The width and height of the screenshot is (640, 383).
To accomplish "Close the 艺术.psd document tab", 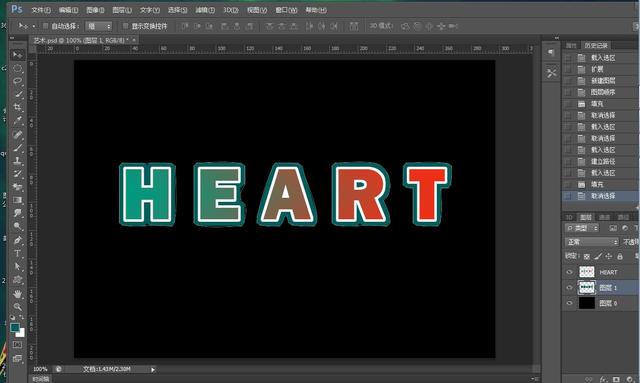I will point(133,40).
